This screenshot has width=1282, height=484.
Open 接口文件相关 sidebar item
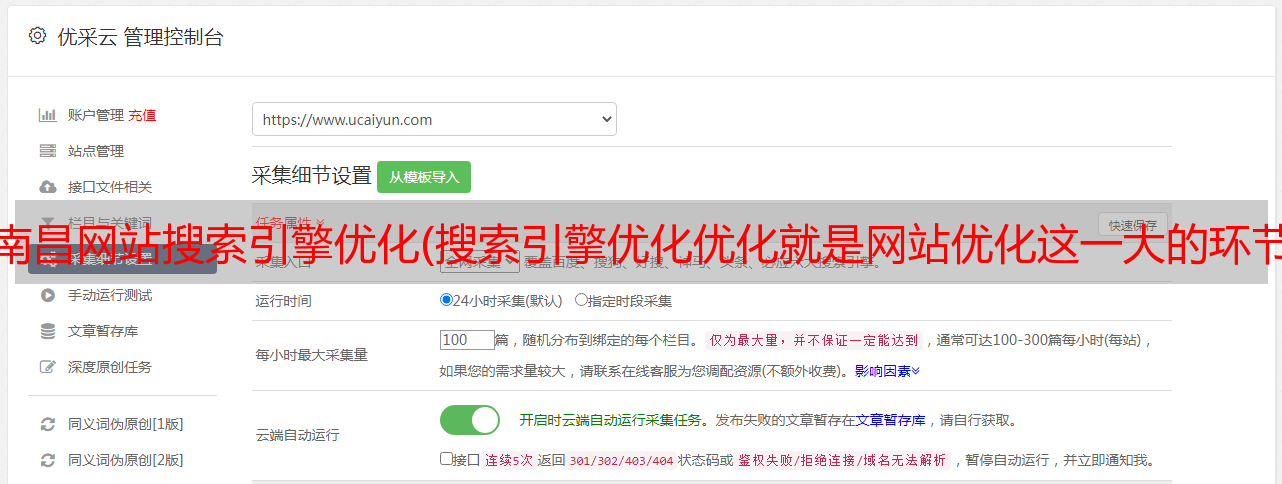point(110,187)
